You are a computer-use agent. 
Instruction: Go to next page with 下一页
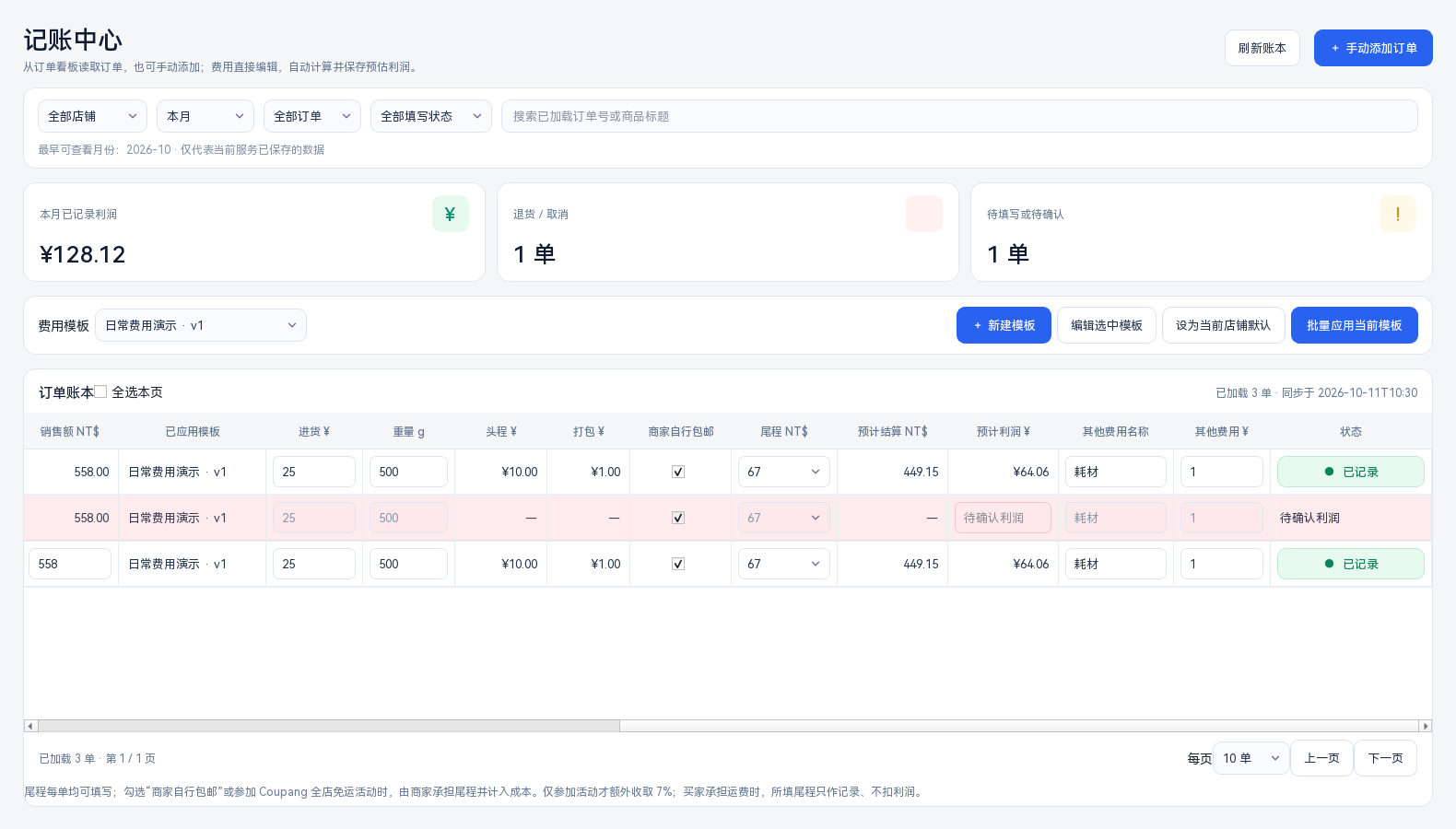pos(1385,758)
